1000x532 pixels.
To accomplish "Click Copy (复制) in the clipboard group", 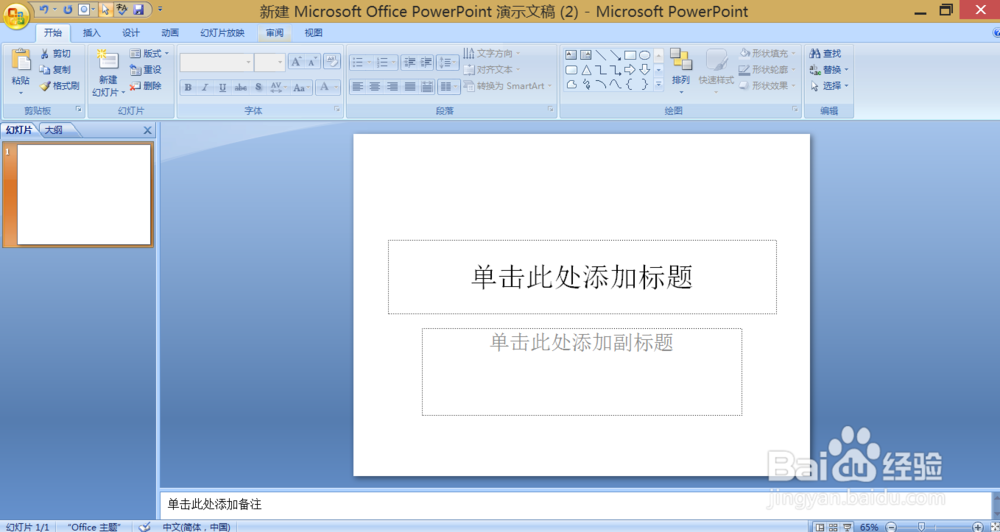I will pos(55,70).
